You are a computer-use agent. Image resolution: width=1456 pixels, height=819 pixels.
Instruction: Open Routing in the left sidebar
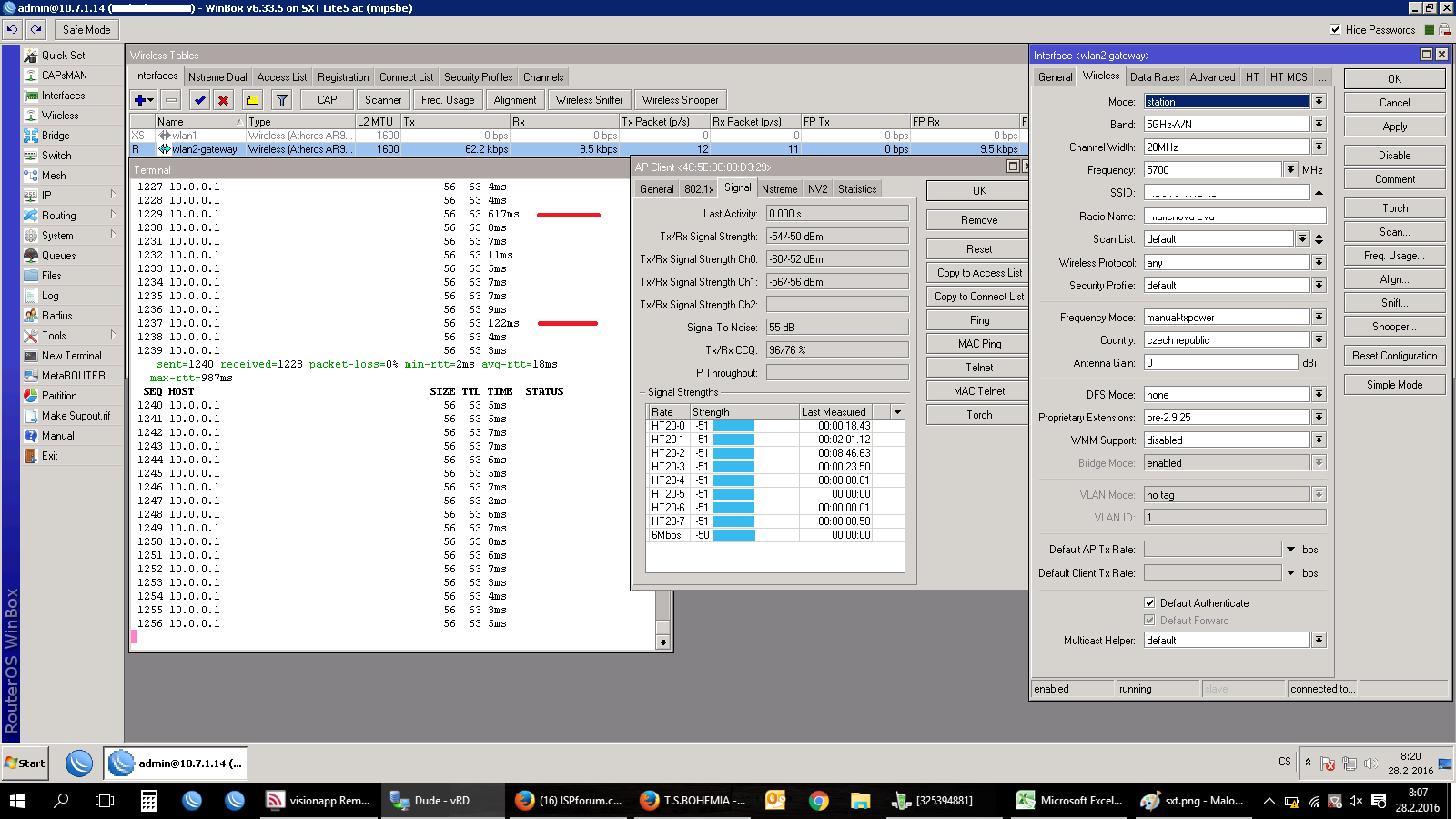[58, 216]
